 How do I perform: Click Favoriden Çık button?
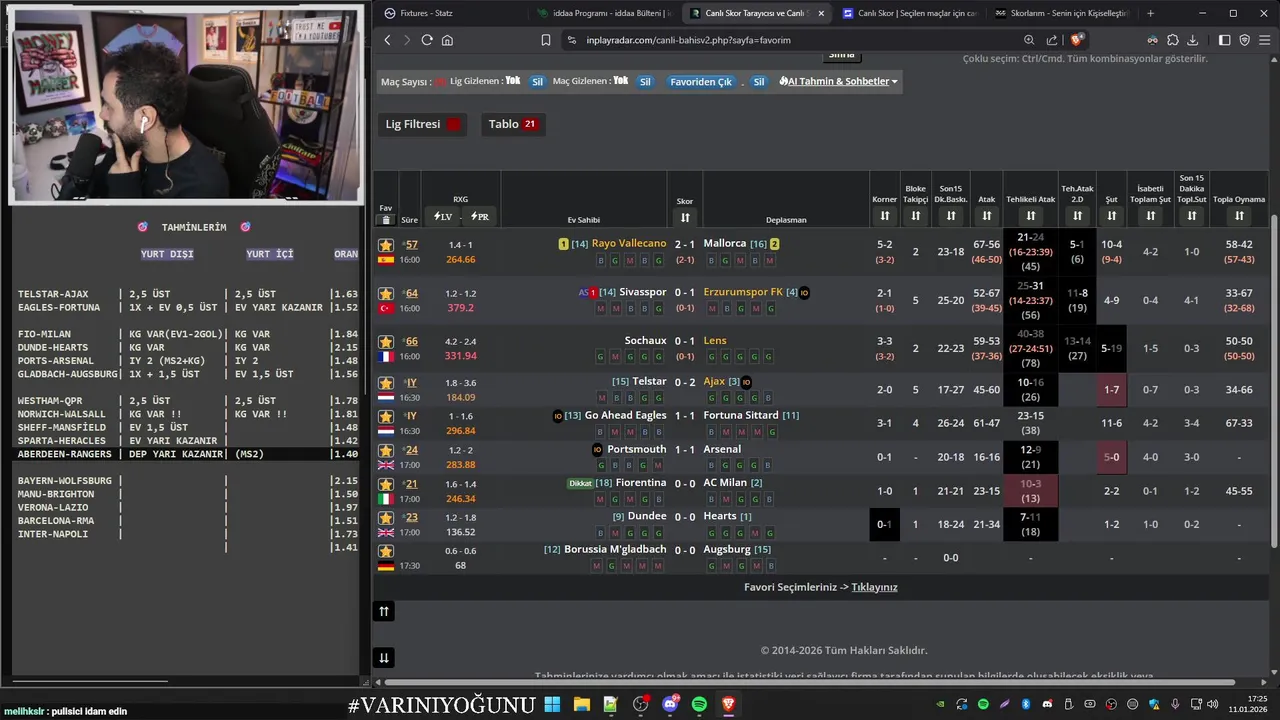[701, 82]
